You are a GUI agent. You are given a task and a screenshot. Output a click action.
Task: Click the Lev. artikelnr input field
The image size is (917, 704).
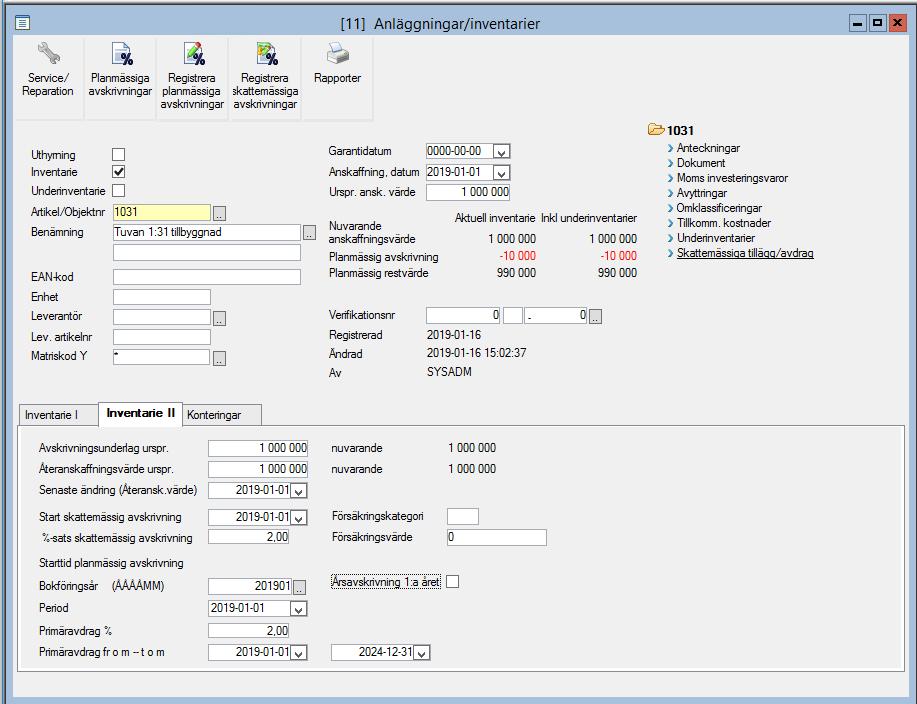[161, 337]
